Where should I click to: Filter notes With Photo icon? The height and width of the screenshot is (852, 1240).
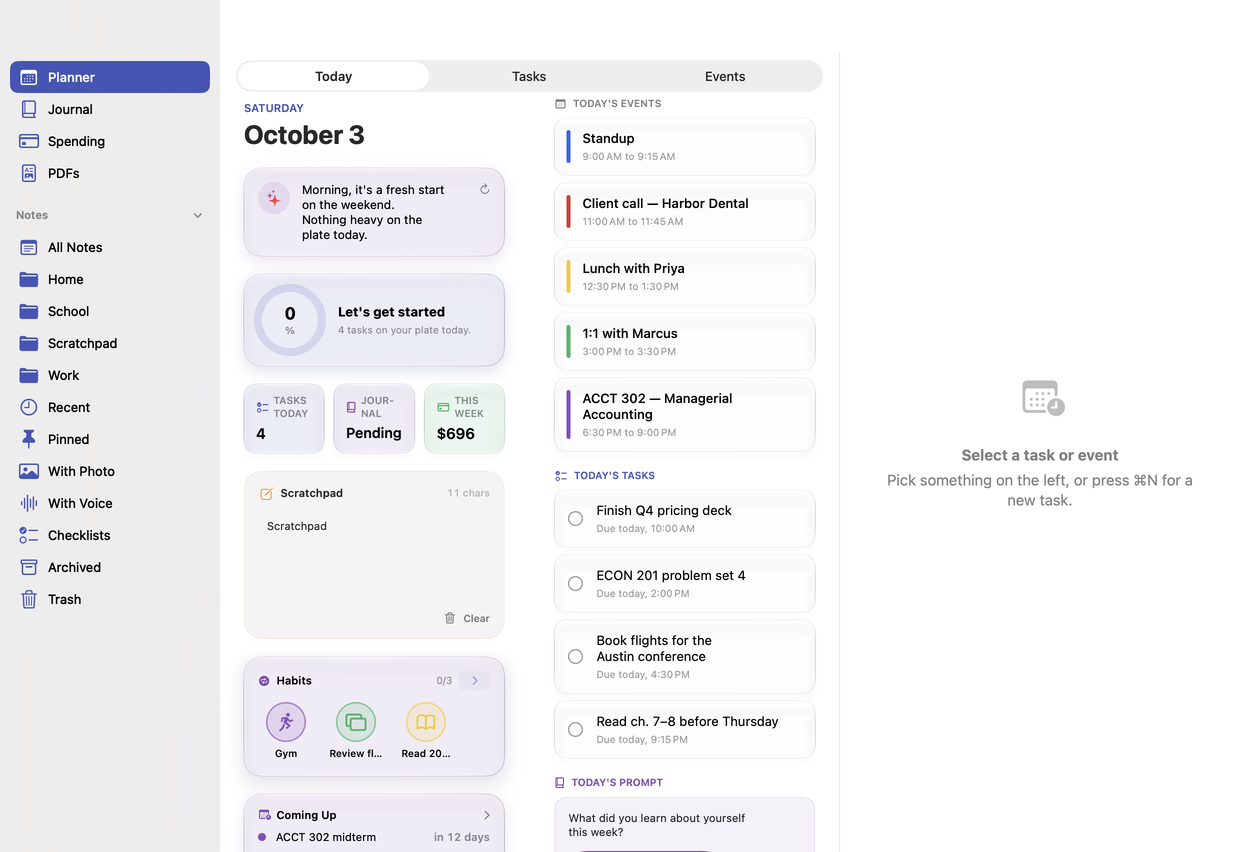[x=29, y=471]
